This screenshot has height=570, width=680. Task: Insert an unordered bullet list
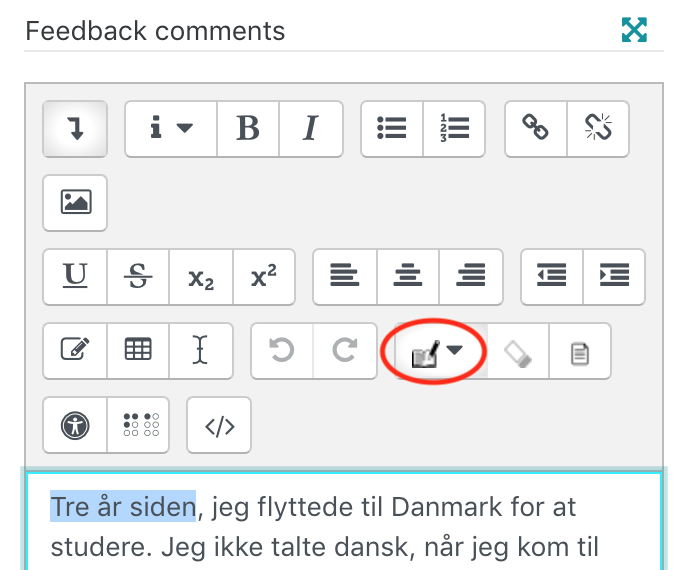pos(392,129)
